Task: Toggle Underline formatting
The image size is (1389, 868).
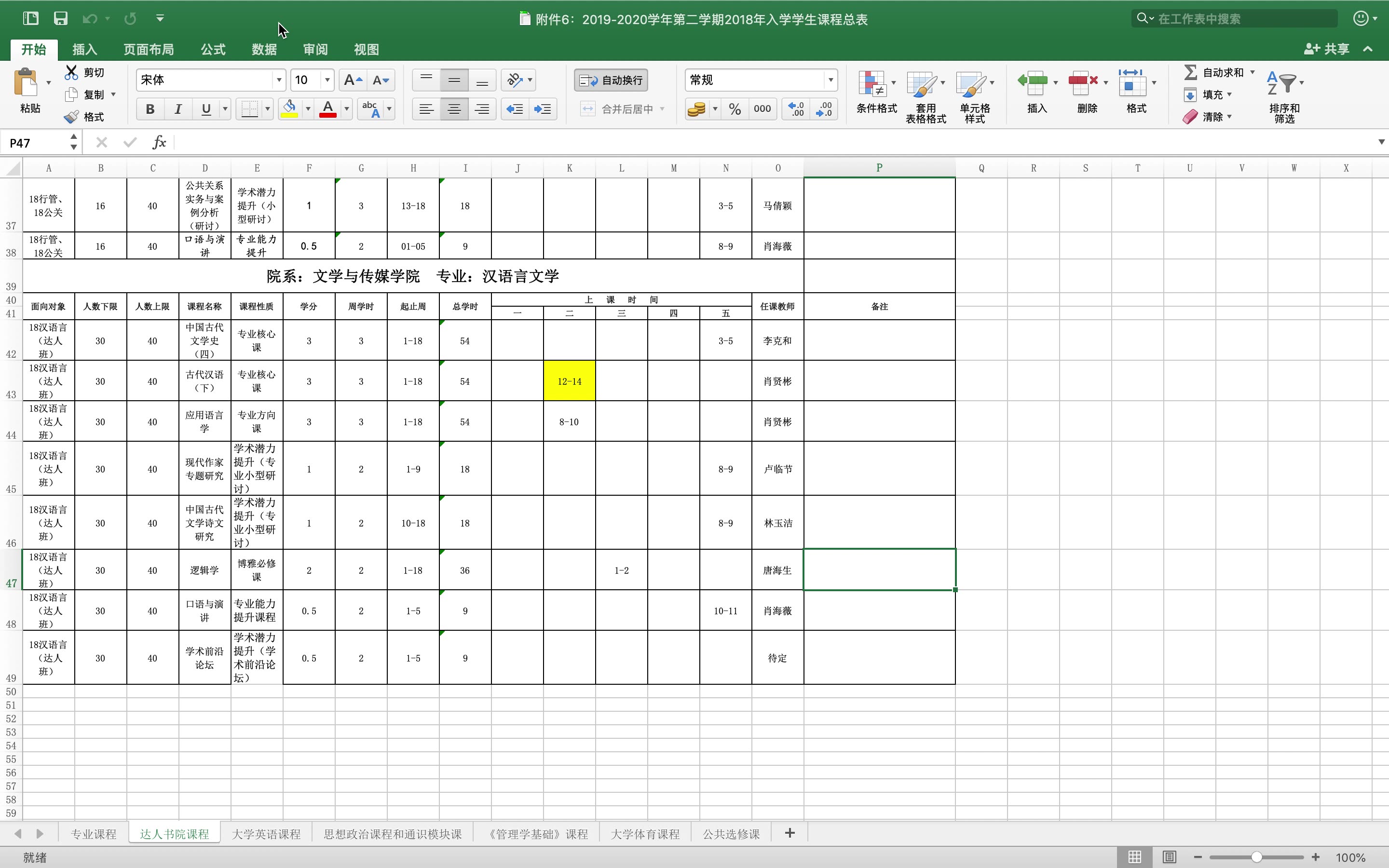Action: click(206, 108)
